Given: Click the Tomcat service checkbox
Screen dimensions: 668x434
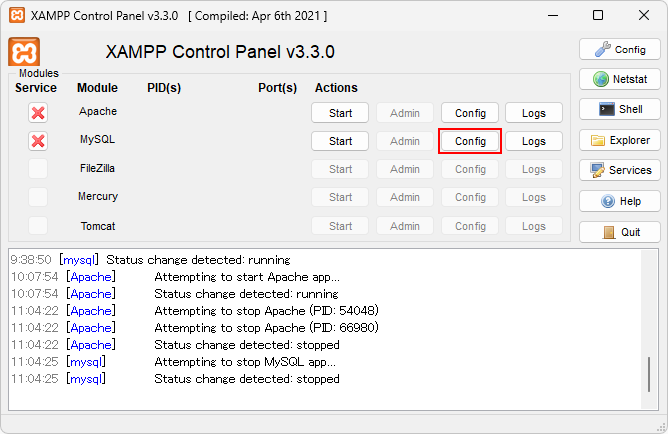Looking at the screenshot, I should [x=38, y=226].
